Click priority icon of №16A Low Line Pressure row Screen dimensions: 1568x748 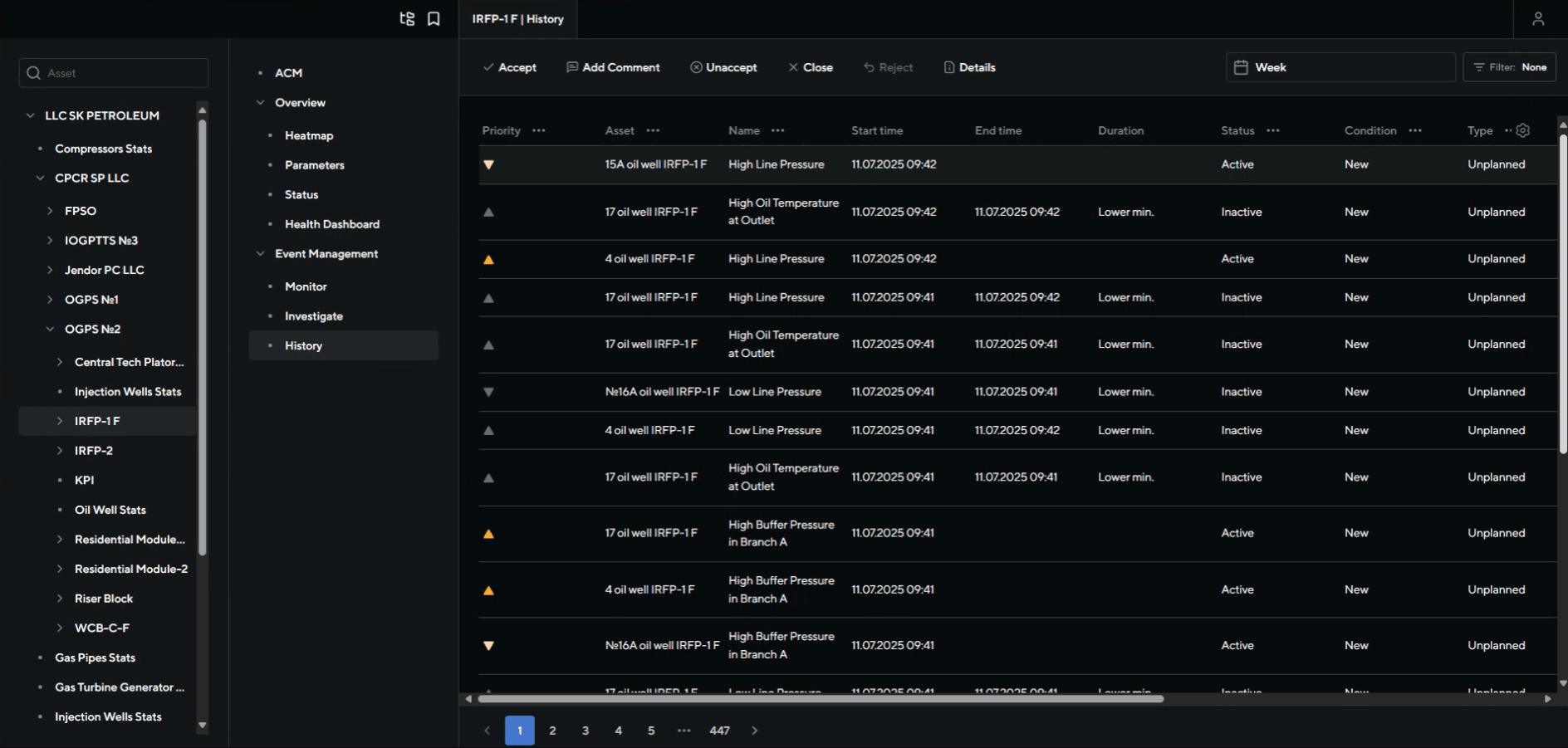coord(488,392)
